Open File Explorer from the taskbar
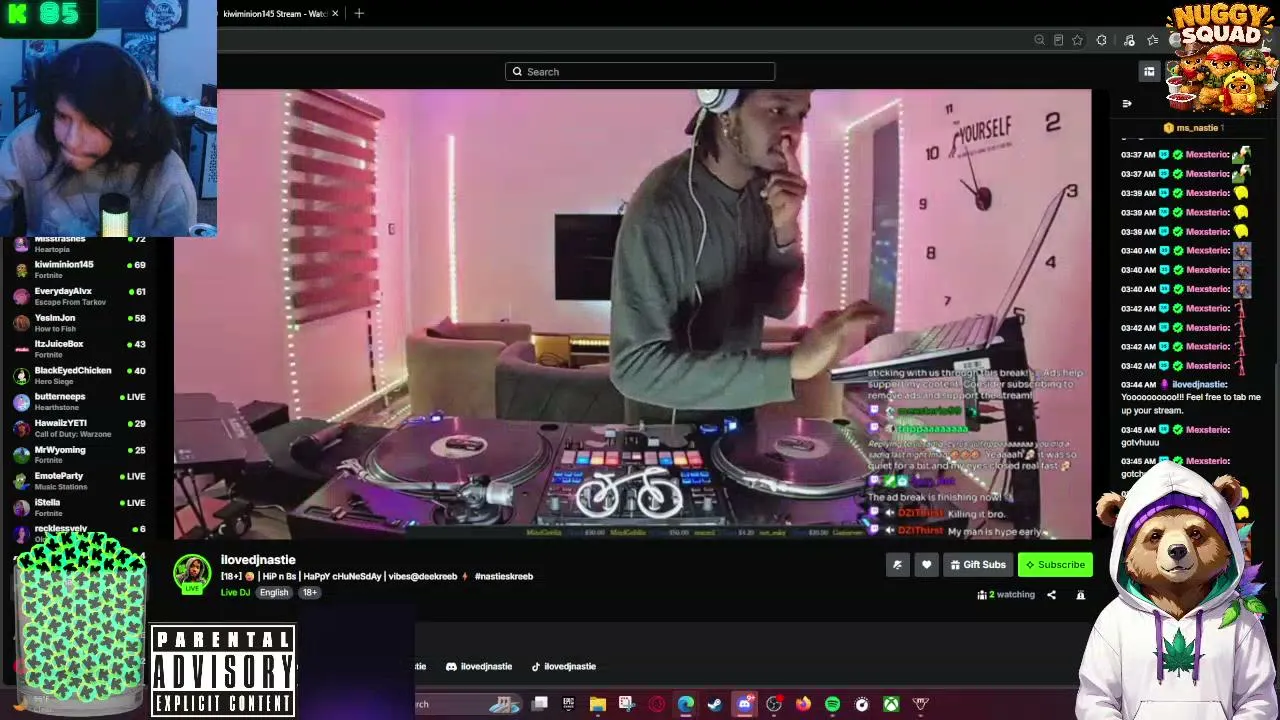Image resolution: width=1280 pixels, height=720 pixels. point(597,704)
